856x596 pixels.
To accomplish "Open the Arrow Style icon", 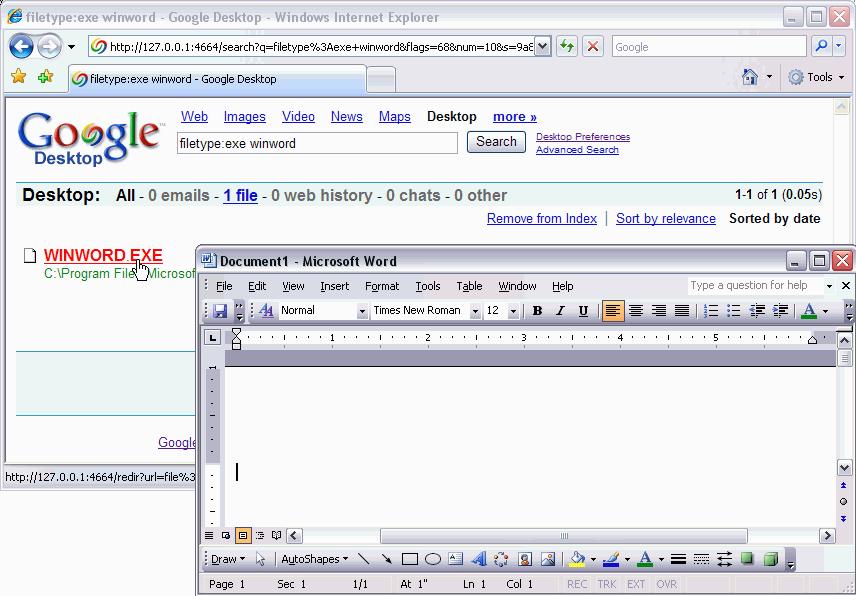I will click(724, 559).
